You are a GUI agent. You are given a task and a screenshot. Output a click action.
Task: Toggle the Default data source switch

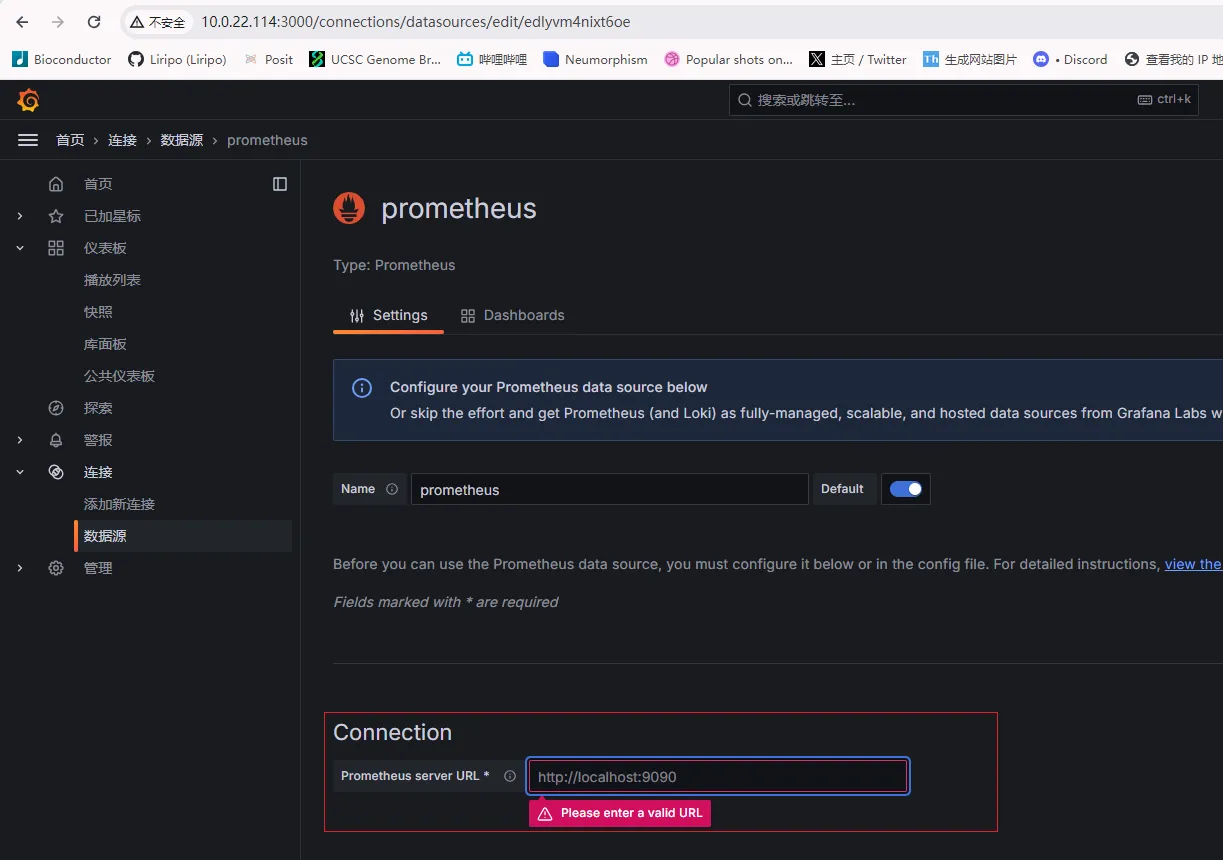(x=906, y=489)
